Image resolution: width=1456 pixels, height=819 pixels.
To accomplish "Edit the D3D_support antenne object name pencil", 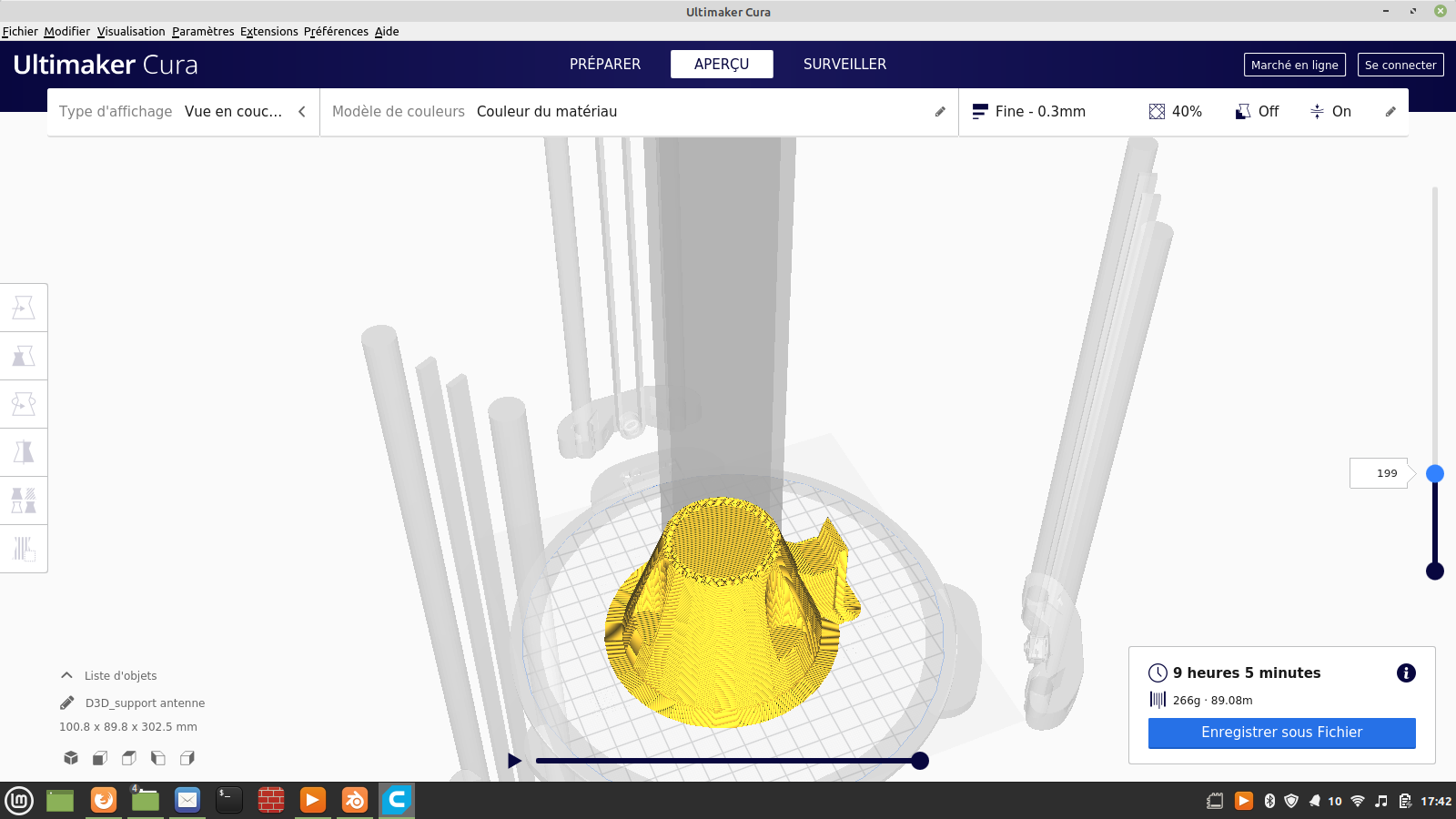I will [x=67, y=703].
